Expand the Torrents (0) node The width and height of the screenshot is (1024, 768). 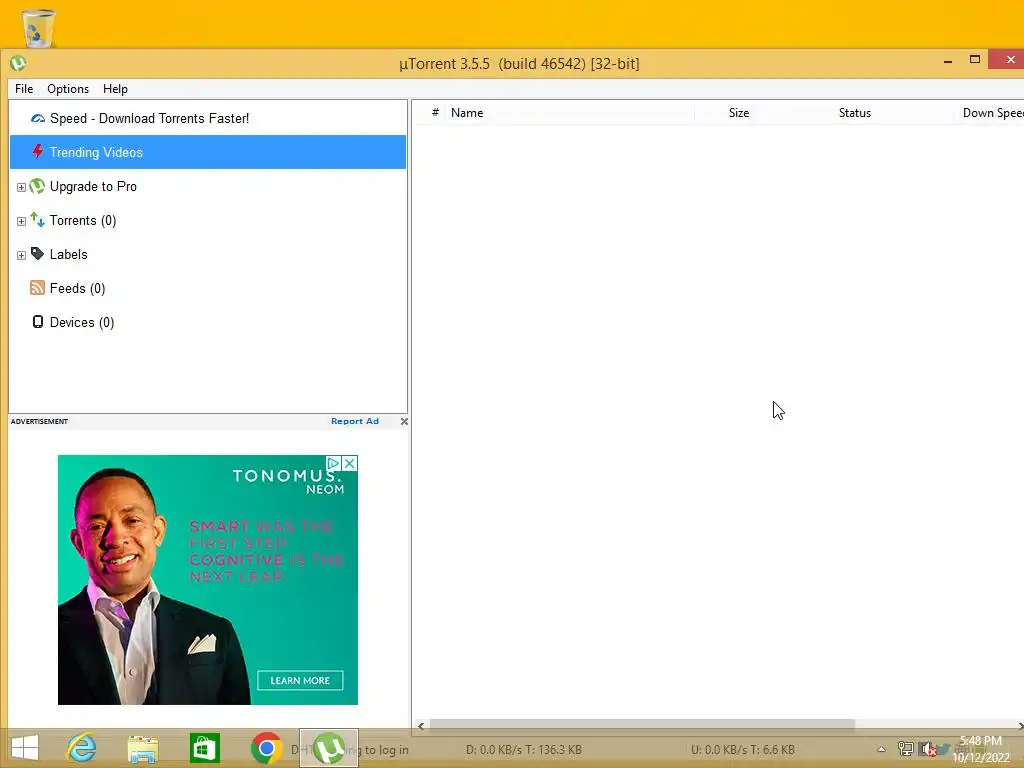pyautogui.click(x=21, y=221)
